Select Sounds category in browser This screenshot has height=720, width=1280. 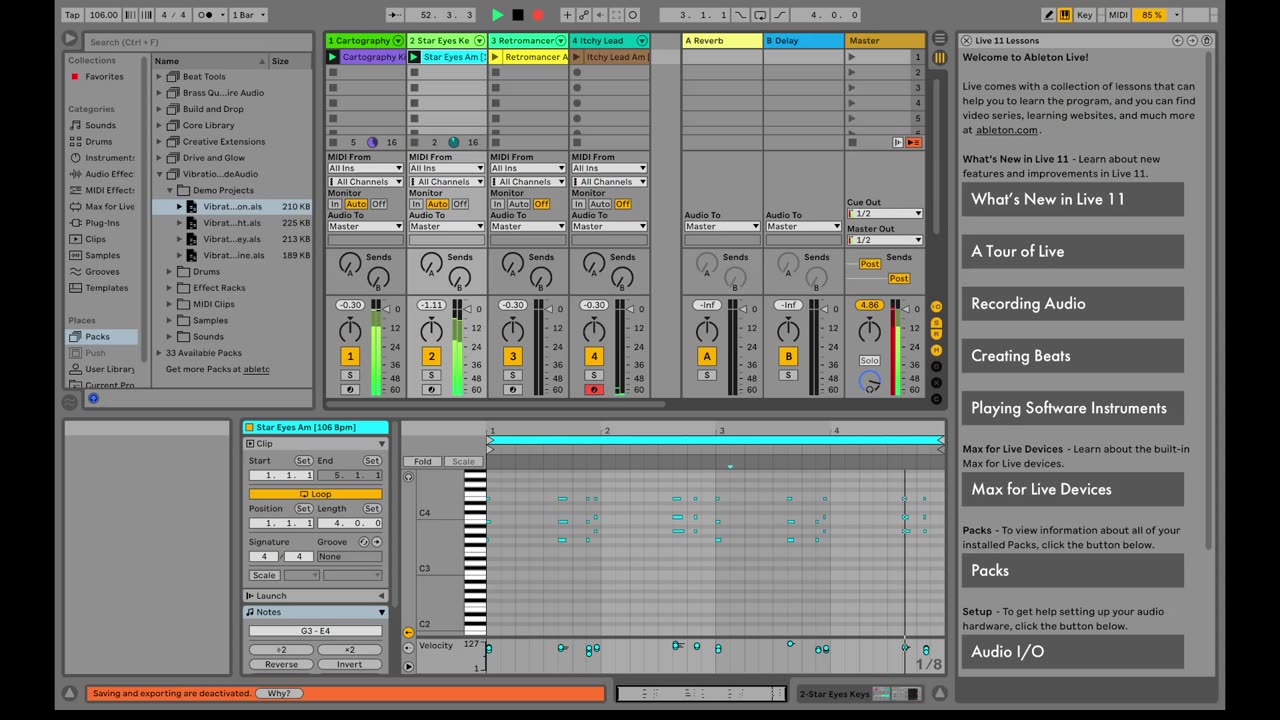100,125
